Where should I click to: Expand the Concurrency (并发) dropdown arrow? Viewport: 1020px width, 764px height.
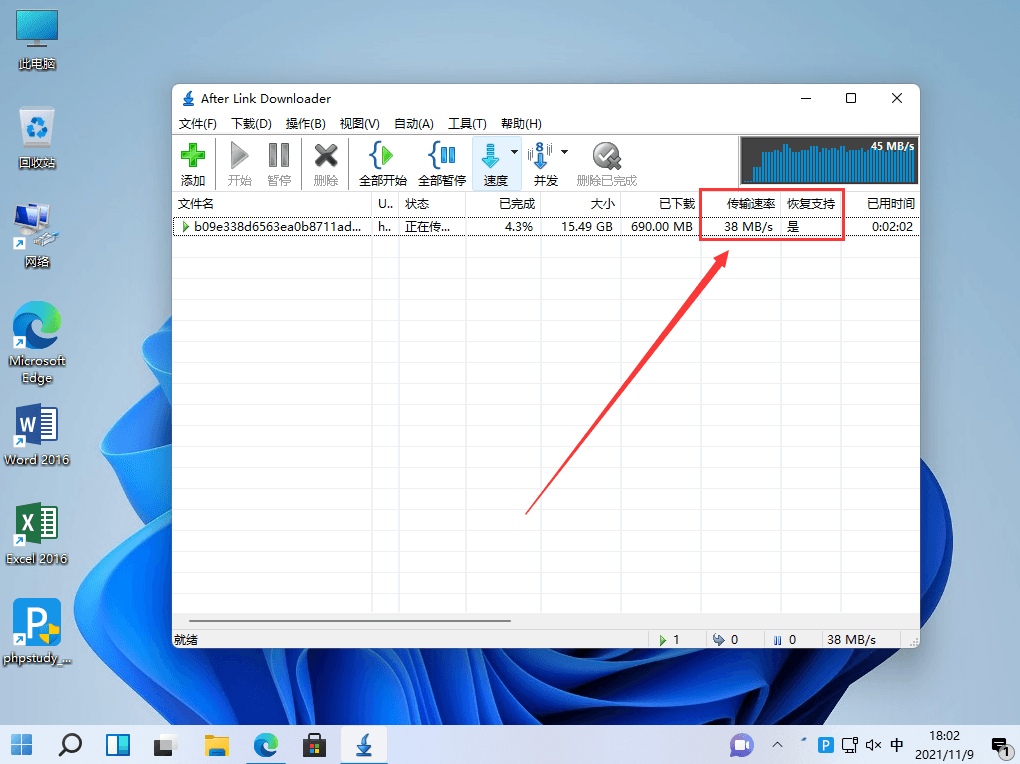coord(564,152)
